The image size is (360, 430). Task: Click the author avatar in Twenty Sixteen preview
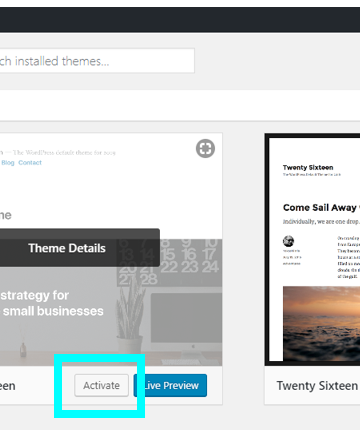click(288, 241)
